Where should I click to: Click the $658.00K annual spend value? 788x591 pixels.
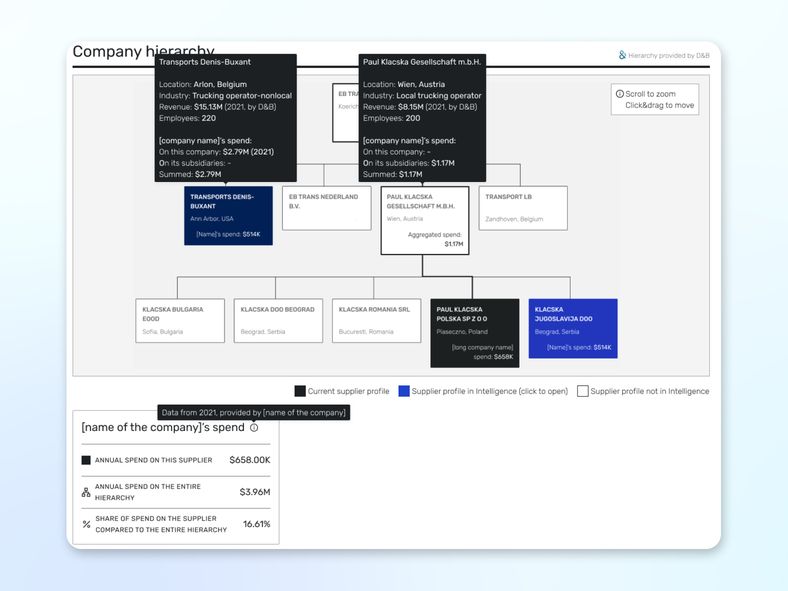pos(250,460)
